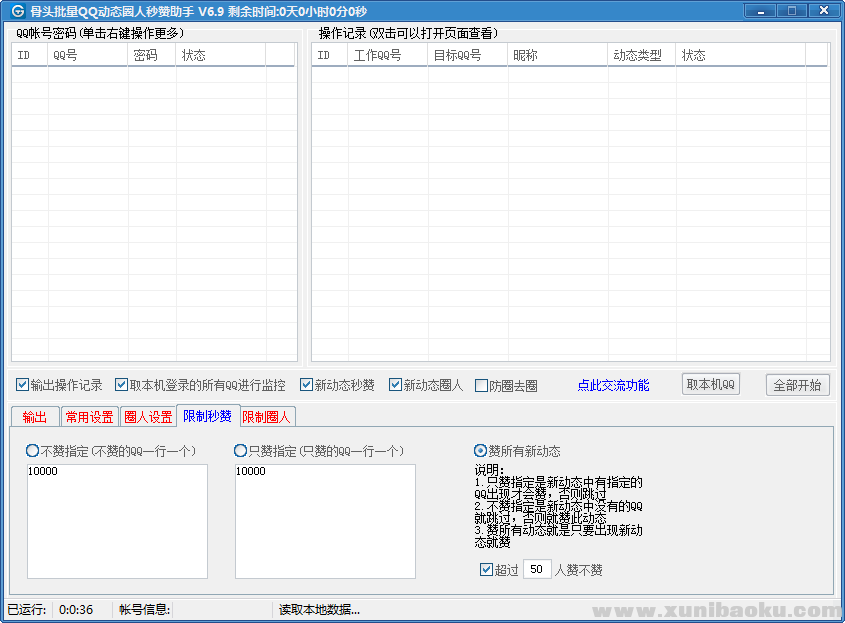This screenshot has width=845, height=623.
Task: Toggle the 超过 like-limit checkbox
Action: [486, 570]
